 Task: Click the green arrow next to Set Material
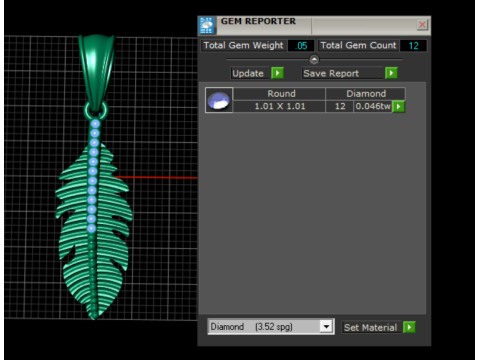[x=409, y=327]
